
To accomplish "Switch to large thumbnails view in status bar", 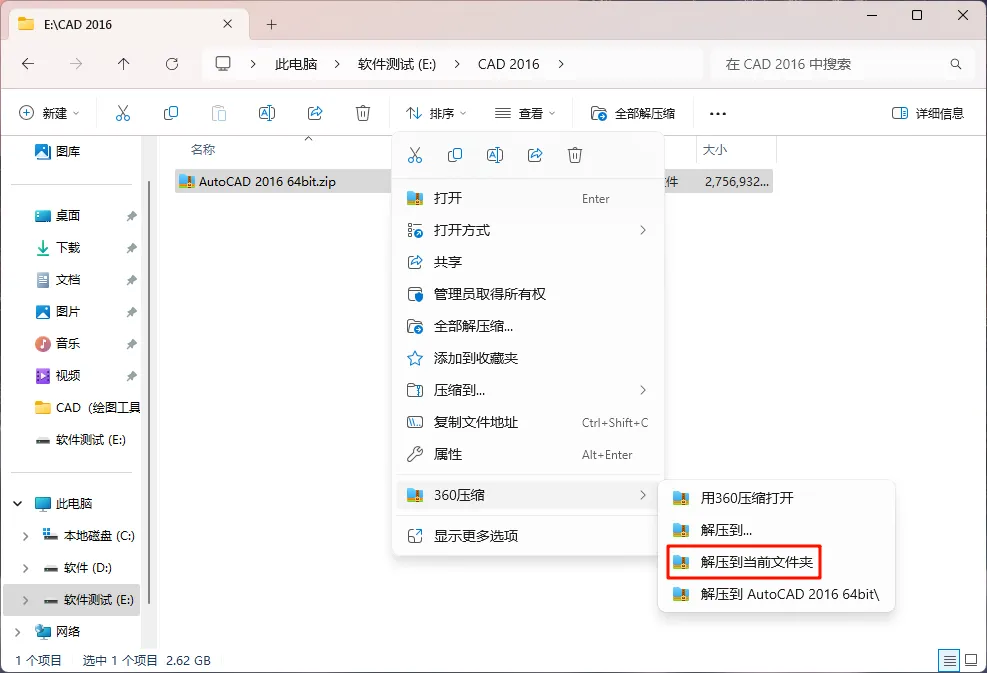I will coord(971,660).
